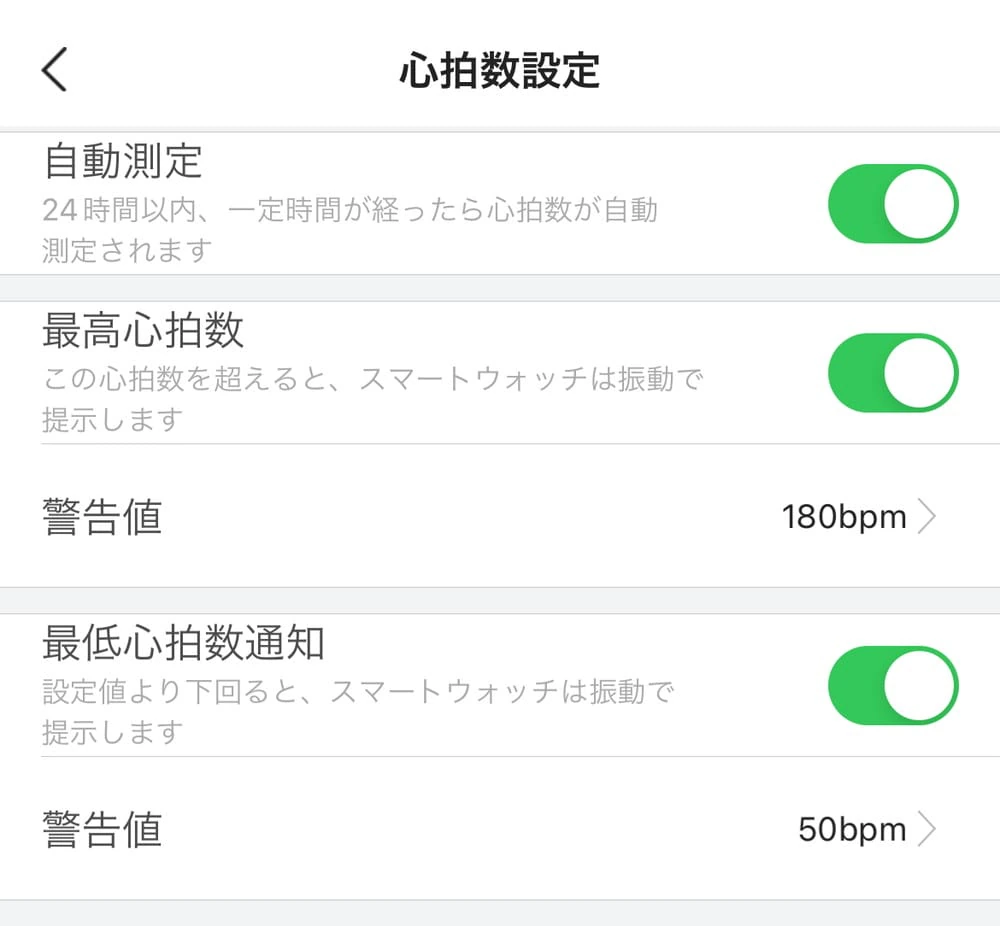Screen dimensions: 1000x926
Task: Disable the 最高心拍数 alert toggle
Action: (x=892, y=373)
